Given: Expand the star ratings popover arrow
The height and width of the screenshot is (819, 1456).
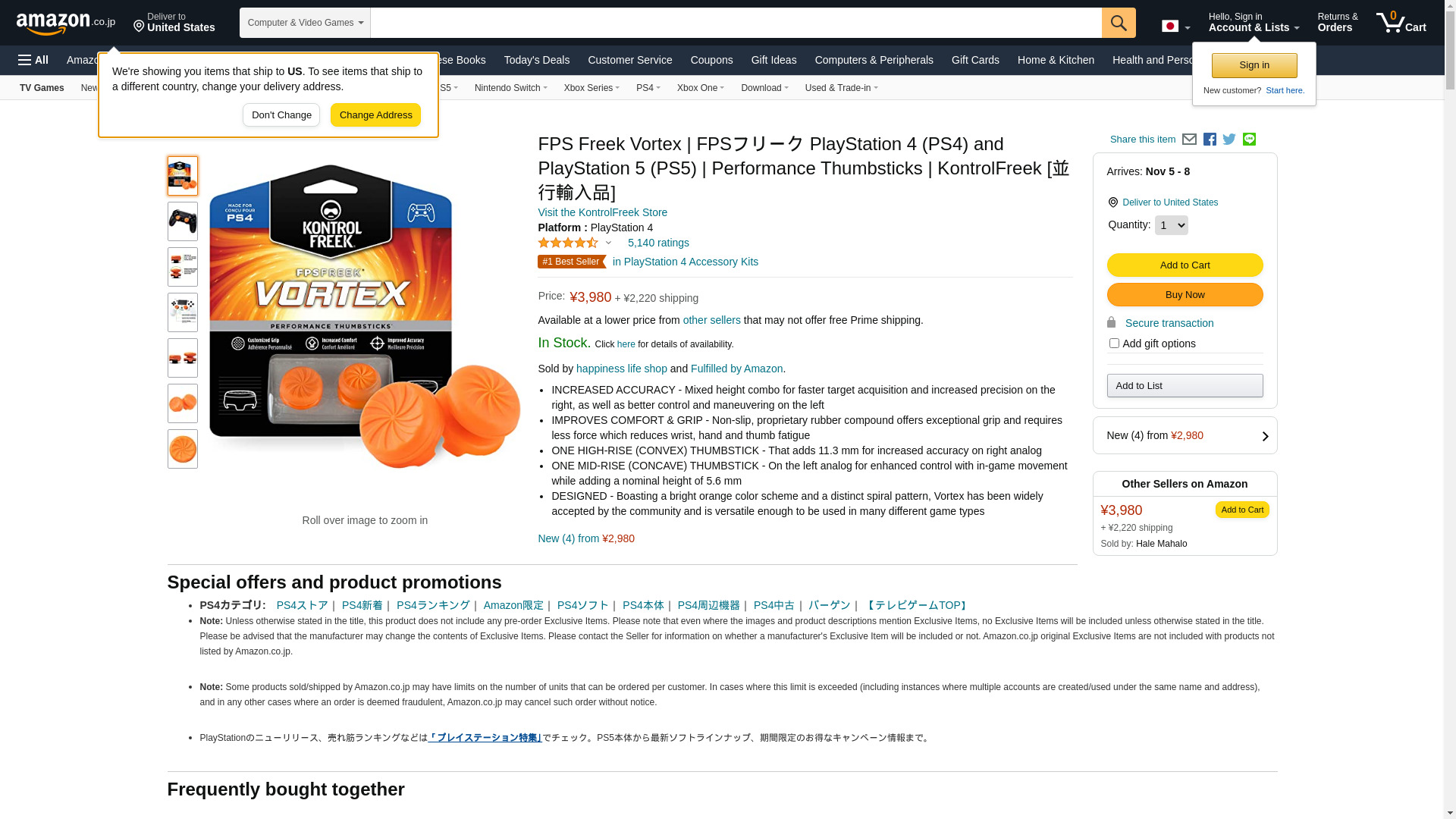Looking at the screenshot, I should point(608,243).
